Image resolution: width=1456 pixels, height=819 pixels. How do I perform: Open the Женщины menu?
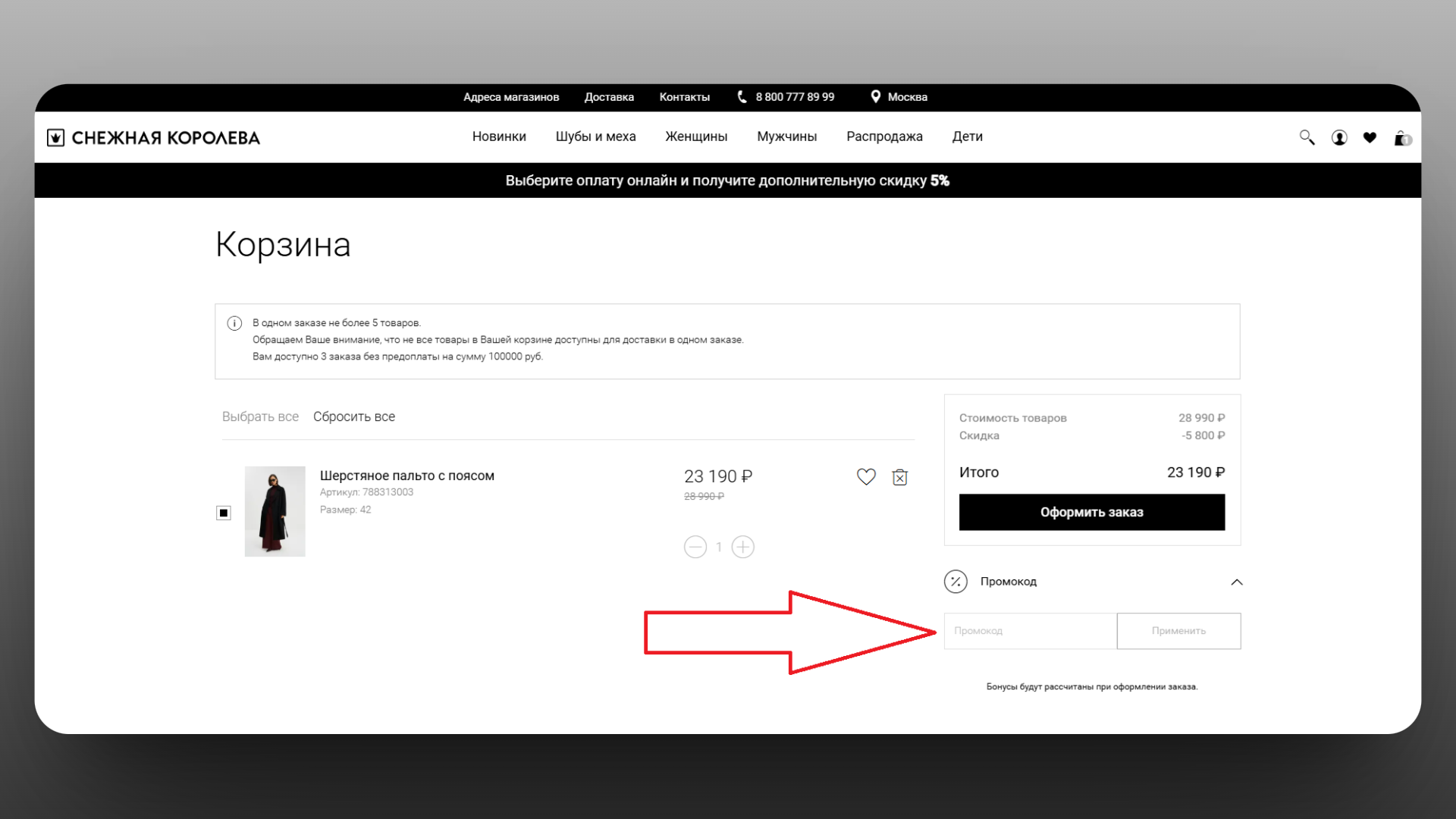(696, 136)
